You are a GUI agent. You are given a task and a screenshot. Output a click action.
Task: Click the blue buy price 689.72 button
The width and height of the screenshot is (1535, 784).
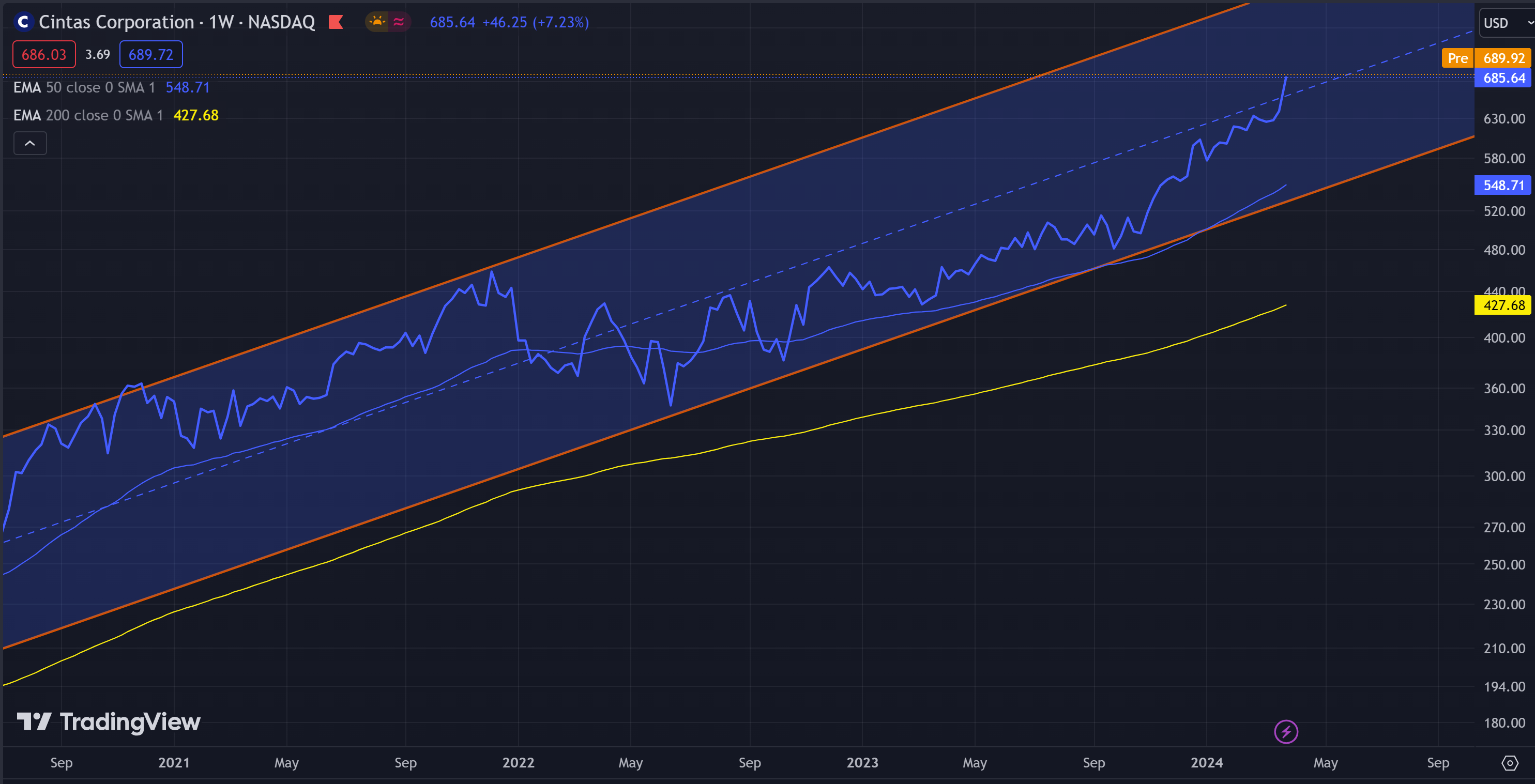click(x=151, y=55)
